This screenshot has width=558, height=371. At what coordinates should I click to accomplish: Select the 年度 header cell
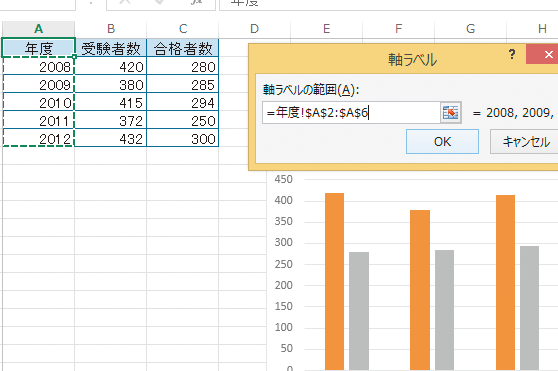pos(38,48)
